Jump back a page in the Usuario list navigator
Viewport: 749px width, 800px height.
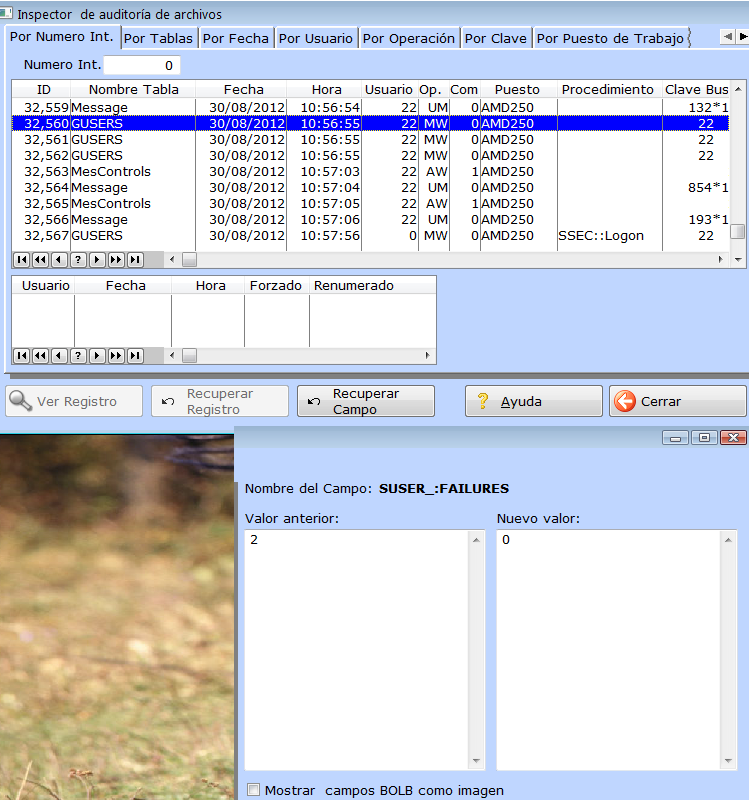(40, 356)
